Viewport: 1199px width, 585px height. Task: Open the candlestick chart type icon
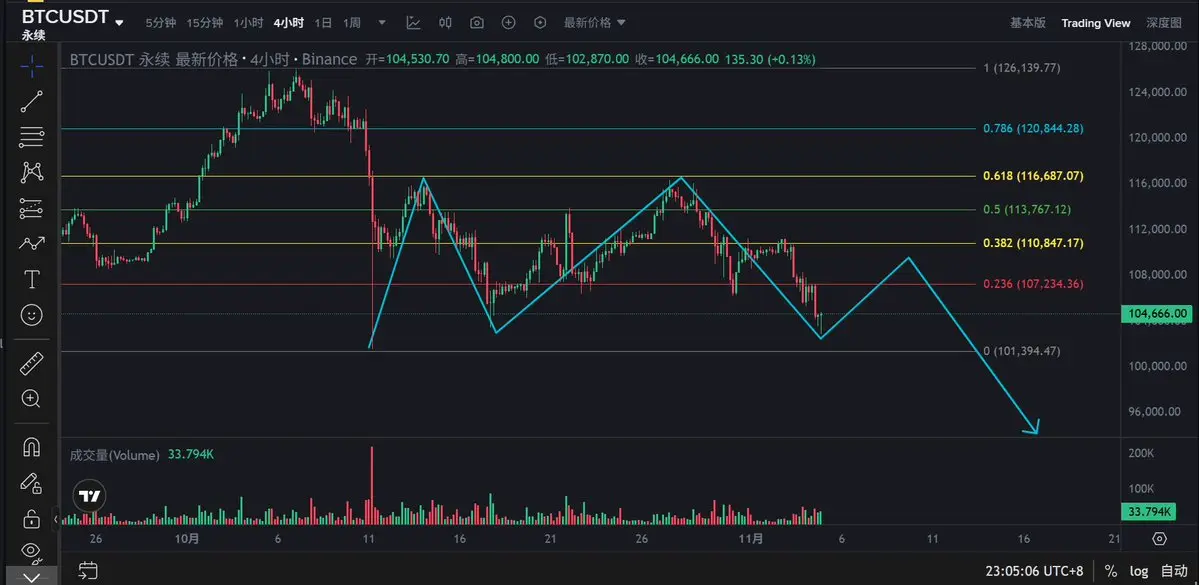click(x=445, y=23)
